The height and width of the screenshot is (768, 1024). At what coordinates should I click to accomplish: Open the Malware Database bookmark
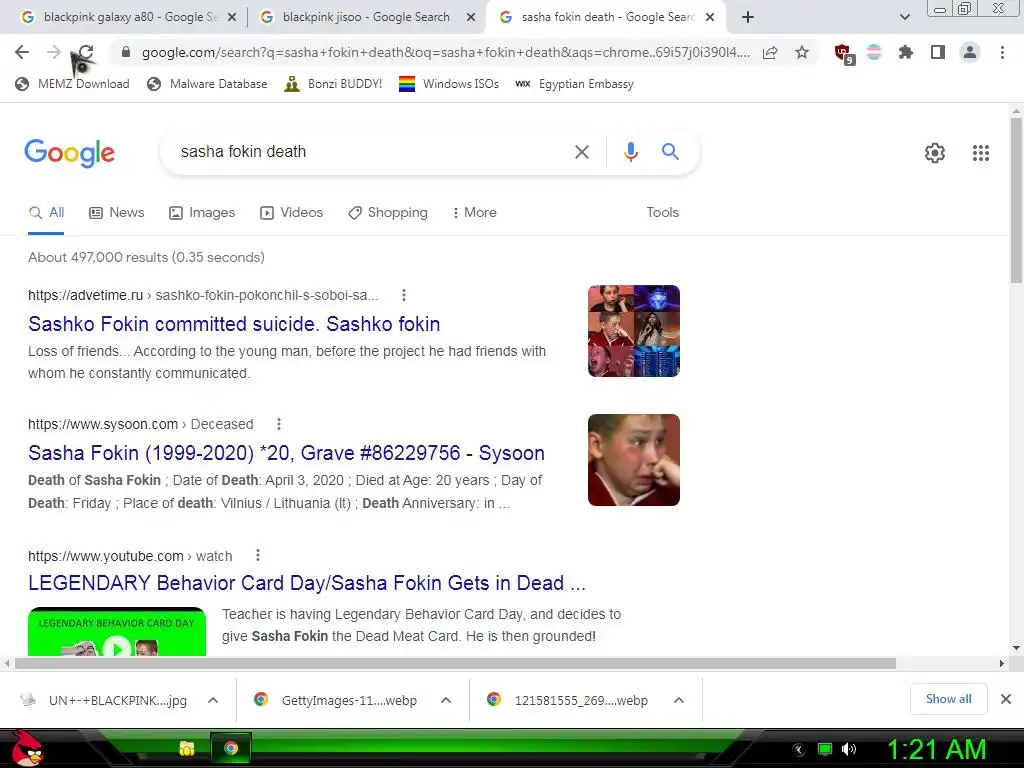[208, 84]
